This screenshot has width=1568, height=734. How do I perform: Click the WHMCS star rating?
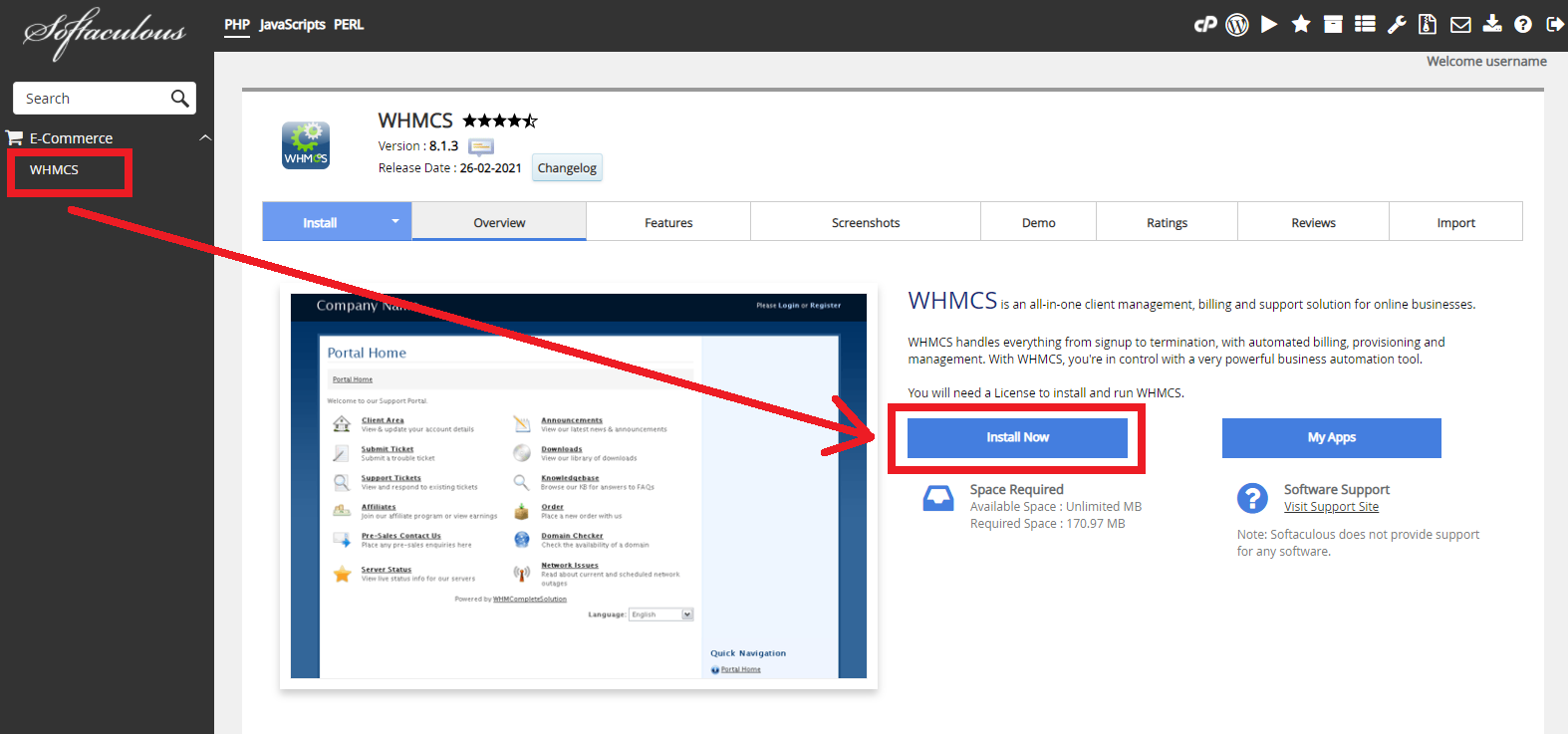coord(500,121)
